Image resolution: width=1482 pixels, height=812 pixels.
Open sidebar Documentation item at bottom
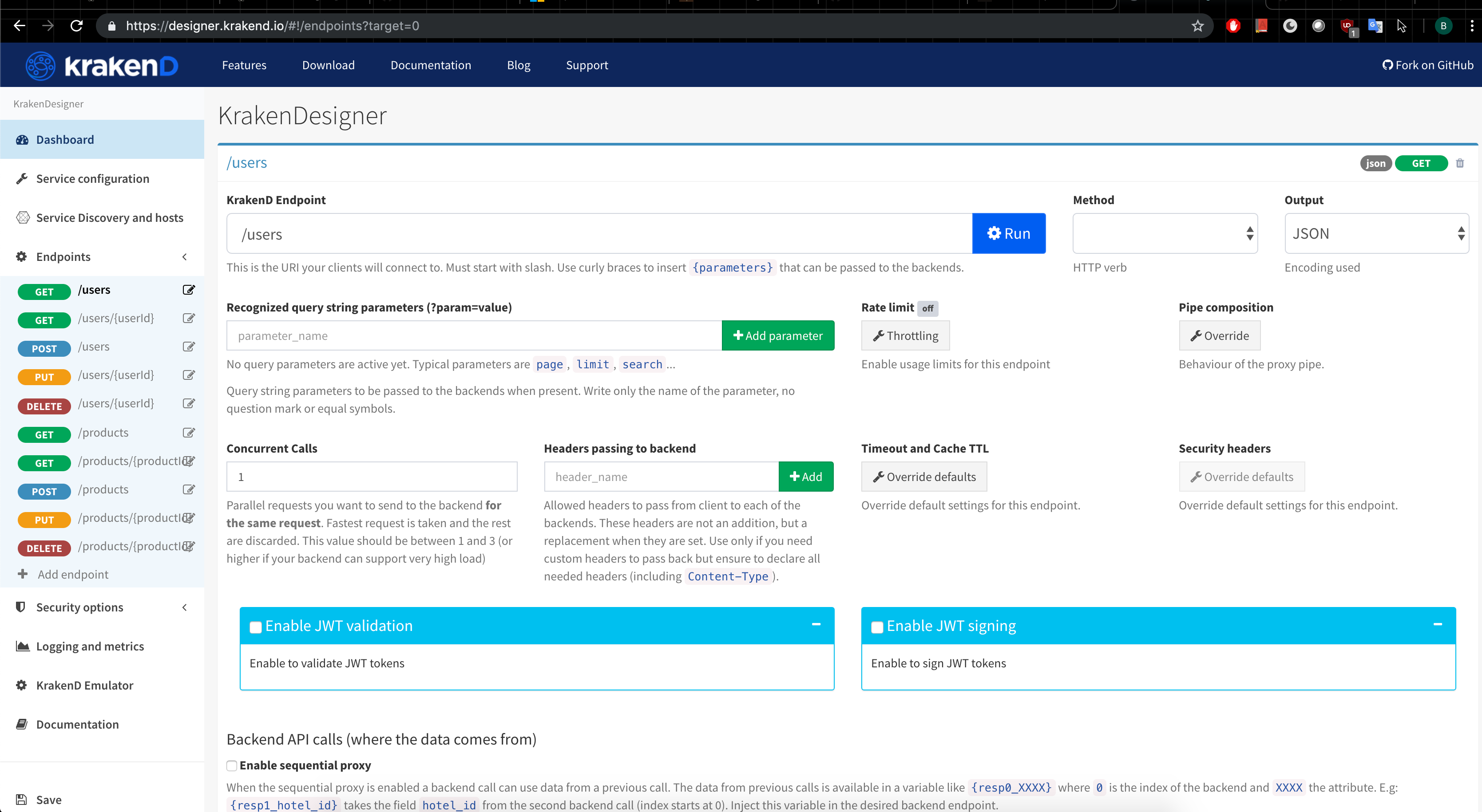point(102,725)
